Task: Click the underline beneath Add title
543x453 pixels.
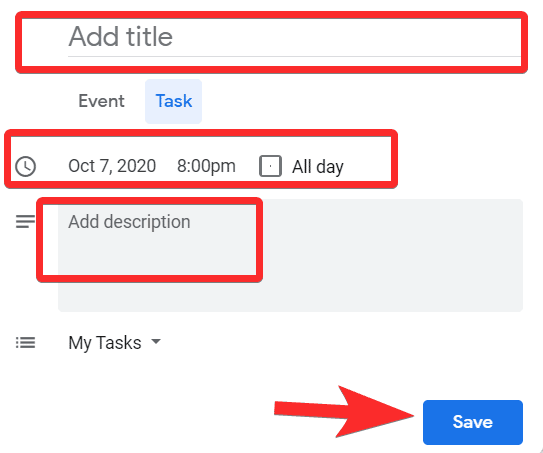Action: pos(294,56)
